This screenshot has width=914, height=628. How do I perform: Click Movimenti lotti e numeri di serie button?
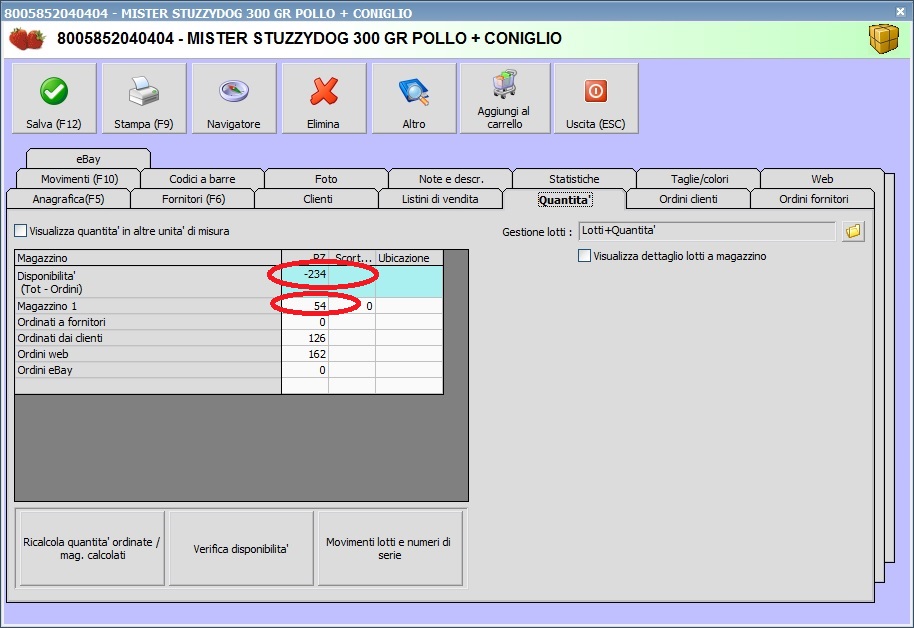tap(389, 548)
